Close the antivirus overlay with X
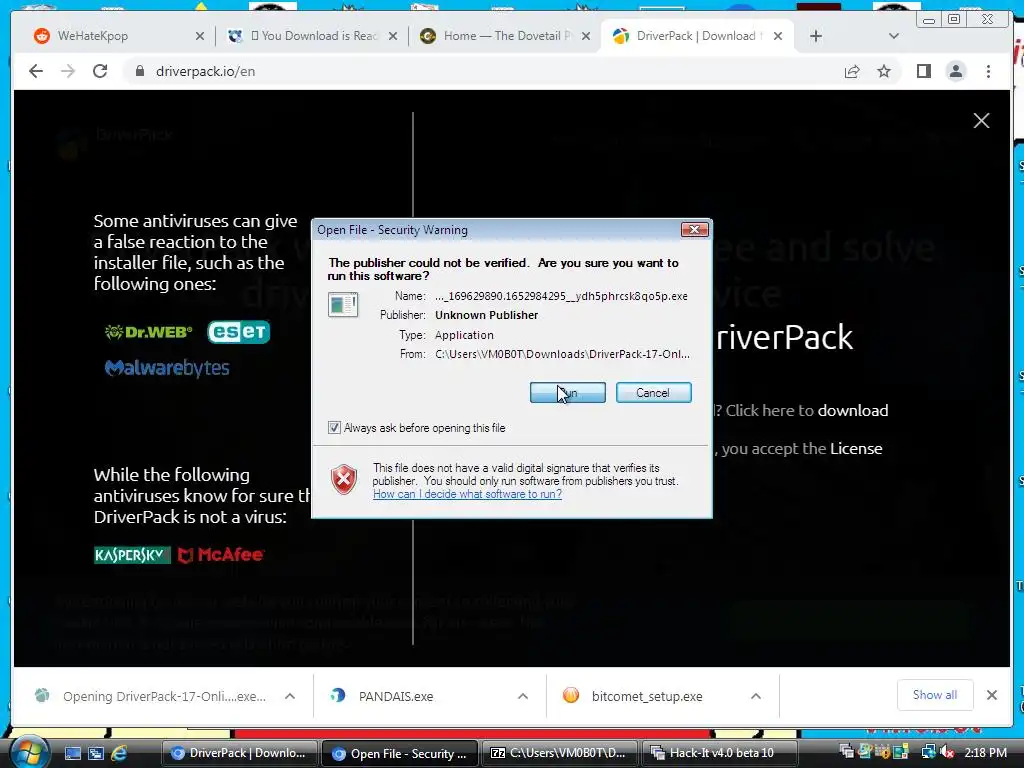Image resolution: width=1024 pixels, height=768 pixels. [981, 120]
